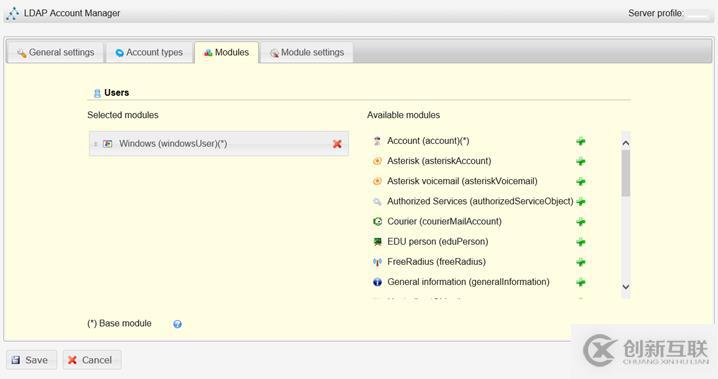Click 'FreeRadius (freeRadius)' label
This screenshot has width=718, height=379.
coord(436,262)
